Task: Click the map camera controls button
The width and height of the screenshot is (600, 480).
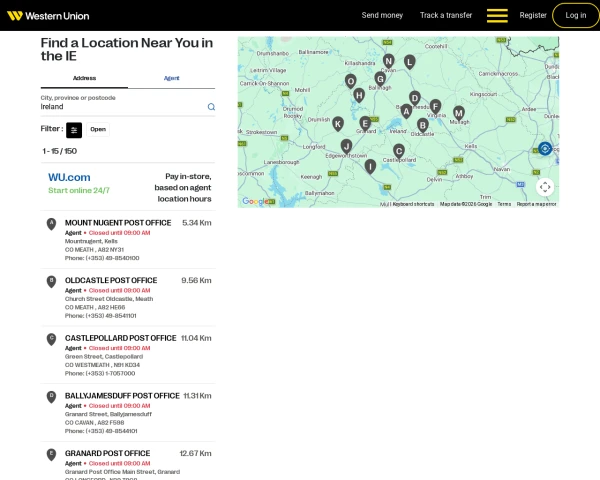Action: point(545,187)
